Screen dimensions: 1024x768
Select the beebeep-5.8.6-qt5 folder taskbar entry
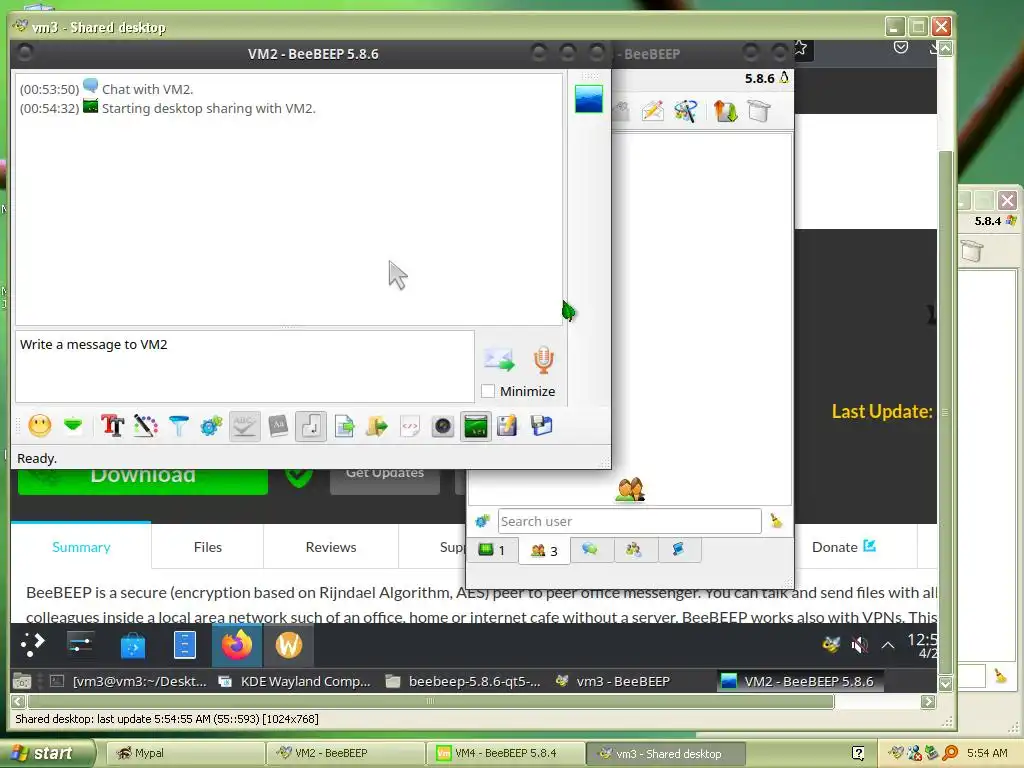(x=463, y=681)
